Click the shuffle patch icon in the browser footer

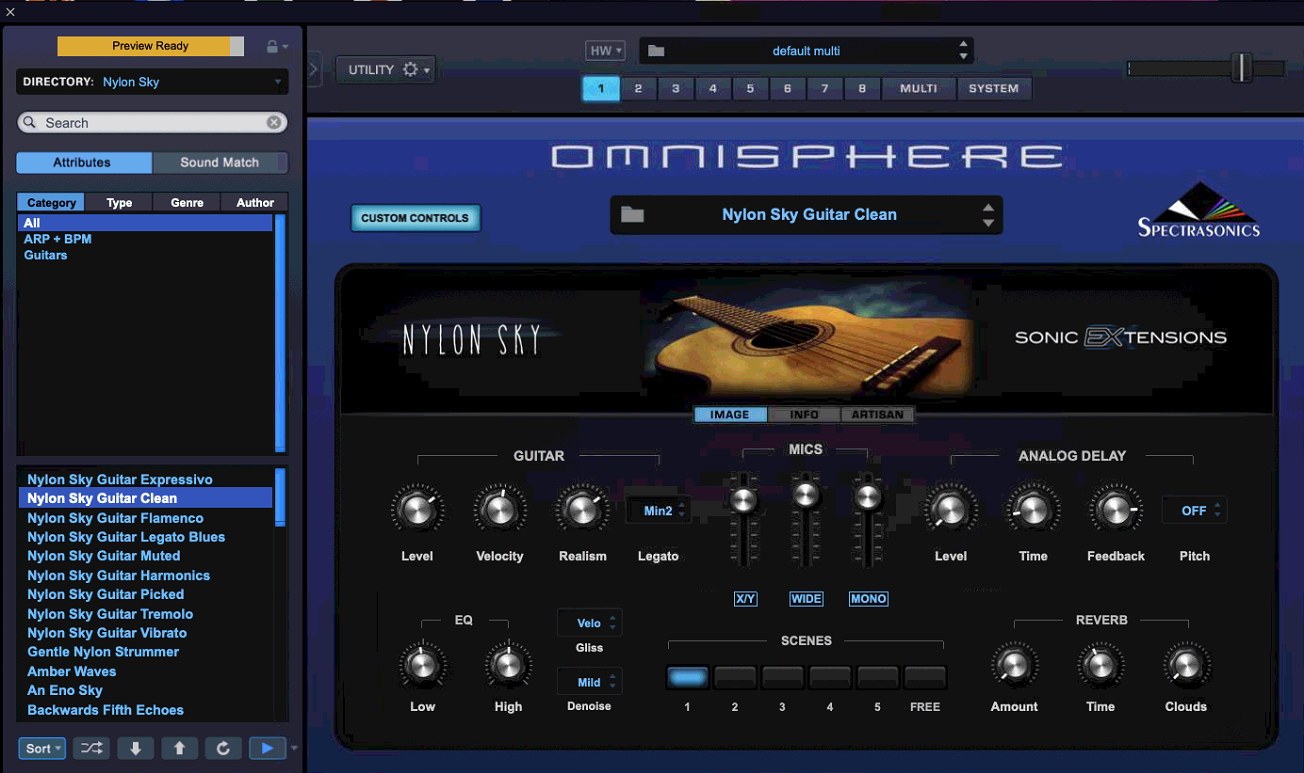(x=91, y=748)
